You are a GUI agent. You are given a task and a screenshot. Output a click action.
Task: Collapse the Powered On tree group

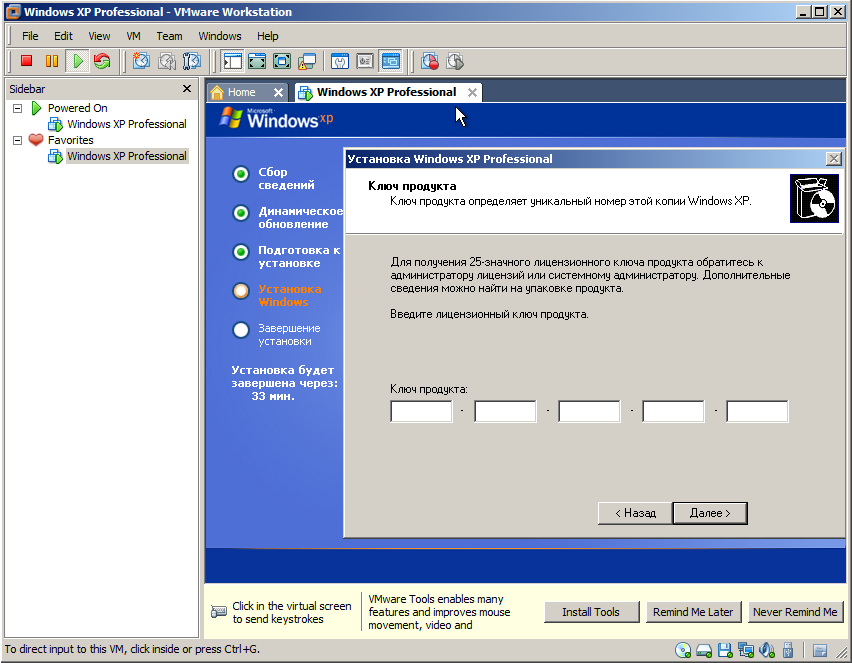[17, 108]
